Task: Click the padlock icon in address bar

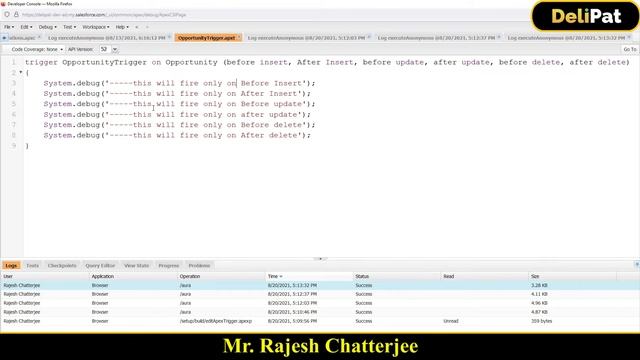Action: [16, 15]
